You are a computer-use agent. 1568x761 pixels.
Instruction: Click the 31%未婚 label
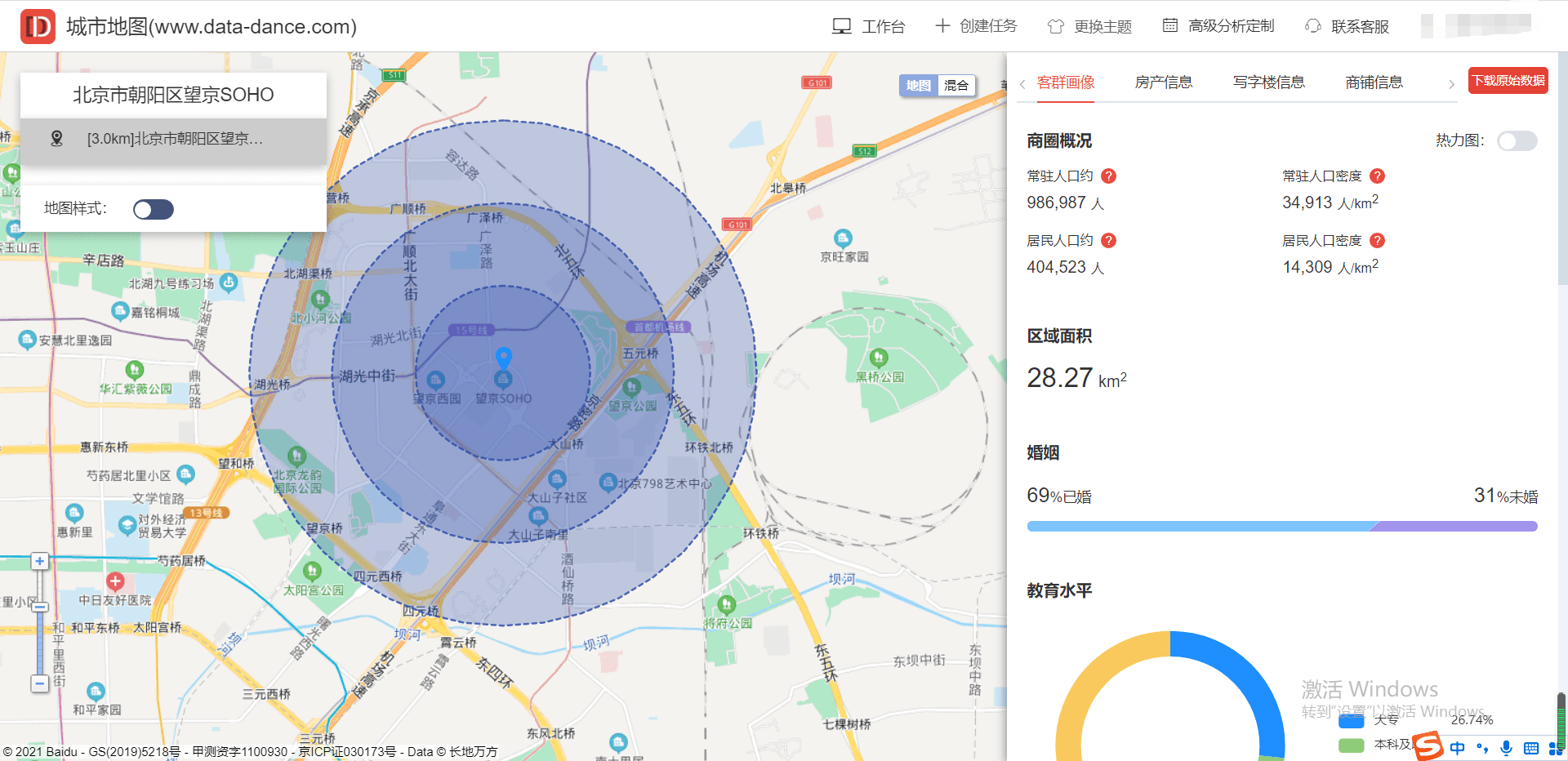point(1506,496)
